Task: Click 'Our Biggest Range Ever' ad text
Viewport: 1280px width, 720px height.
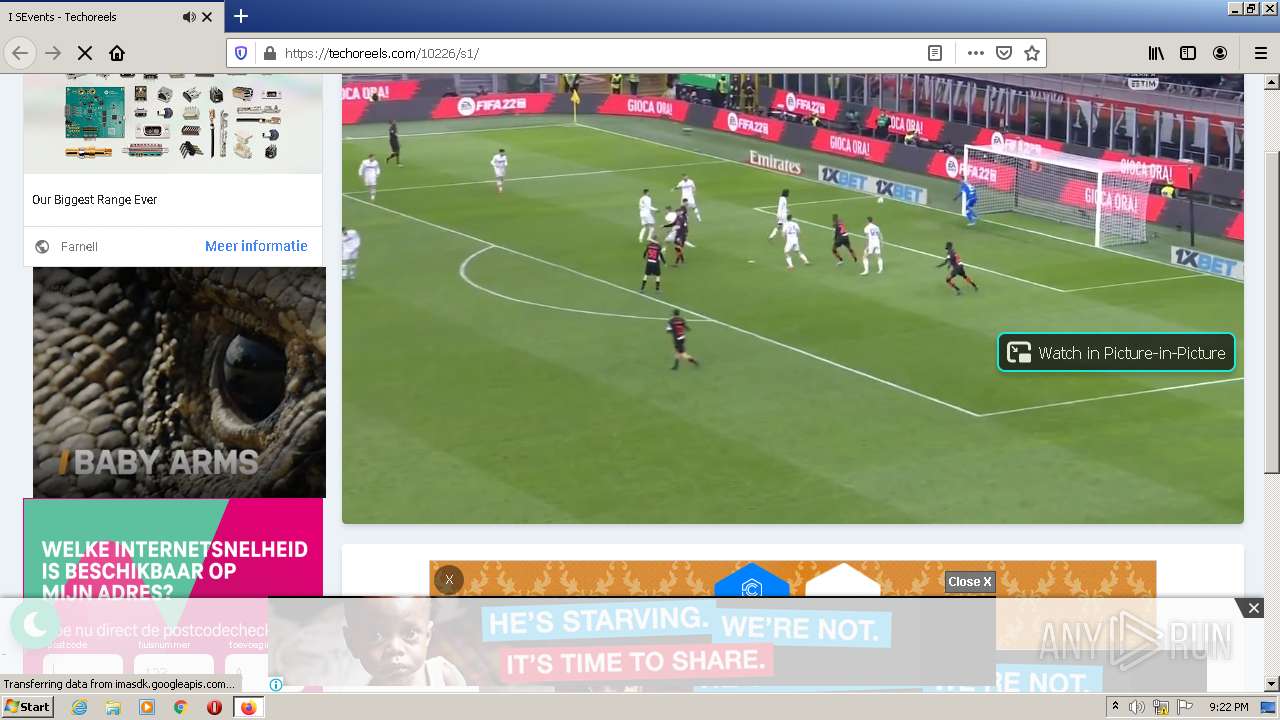Action: 95,200
